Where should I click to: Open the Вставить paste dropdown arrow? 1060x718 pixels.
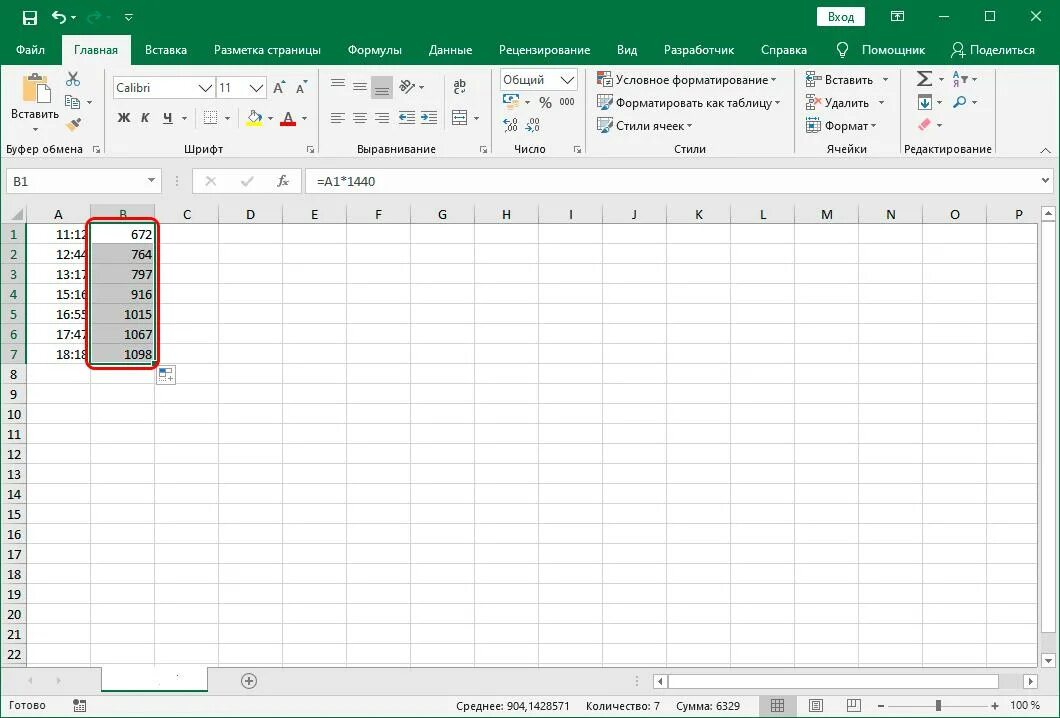pyautogui.click(x=35, y=128)
